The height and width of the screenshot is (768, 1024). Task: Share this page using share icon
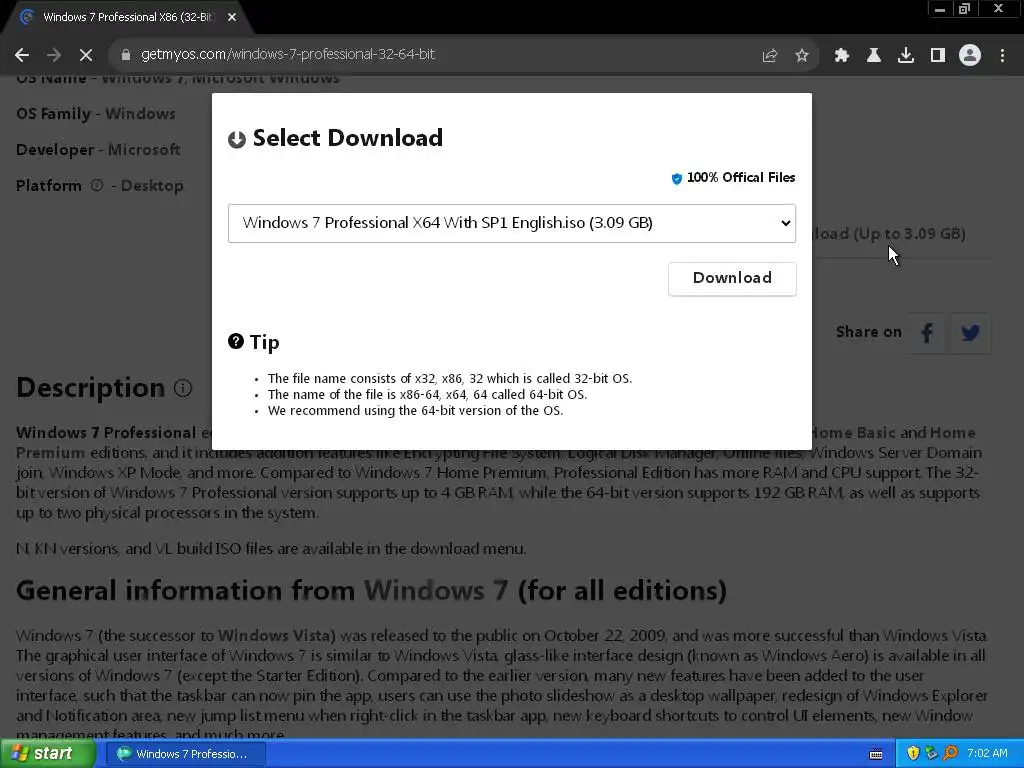770,56
